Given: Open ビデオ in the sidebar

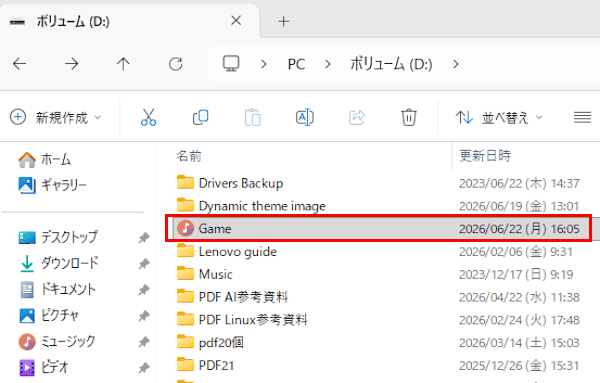Looking at the screenshot, I should [44, 367].
